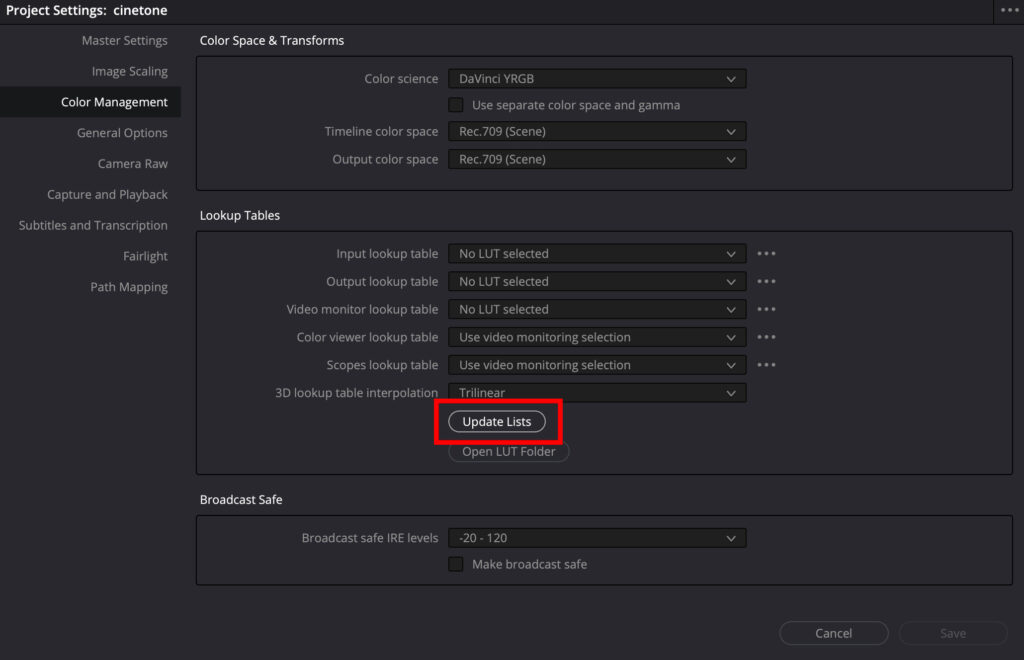Image resolution: width=1024 pixels, height=660 pixels.
Task: Toggle Make broadcast safe checkbox
Action: (x=456, y=564)
